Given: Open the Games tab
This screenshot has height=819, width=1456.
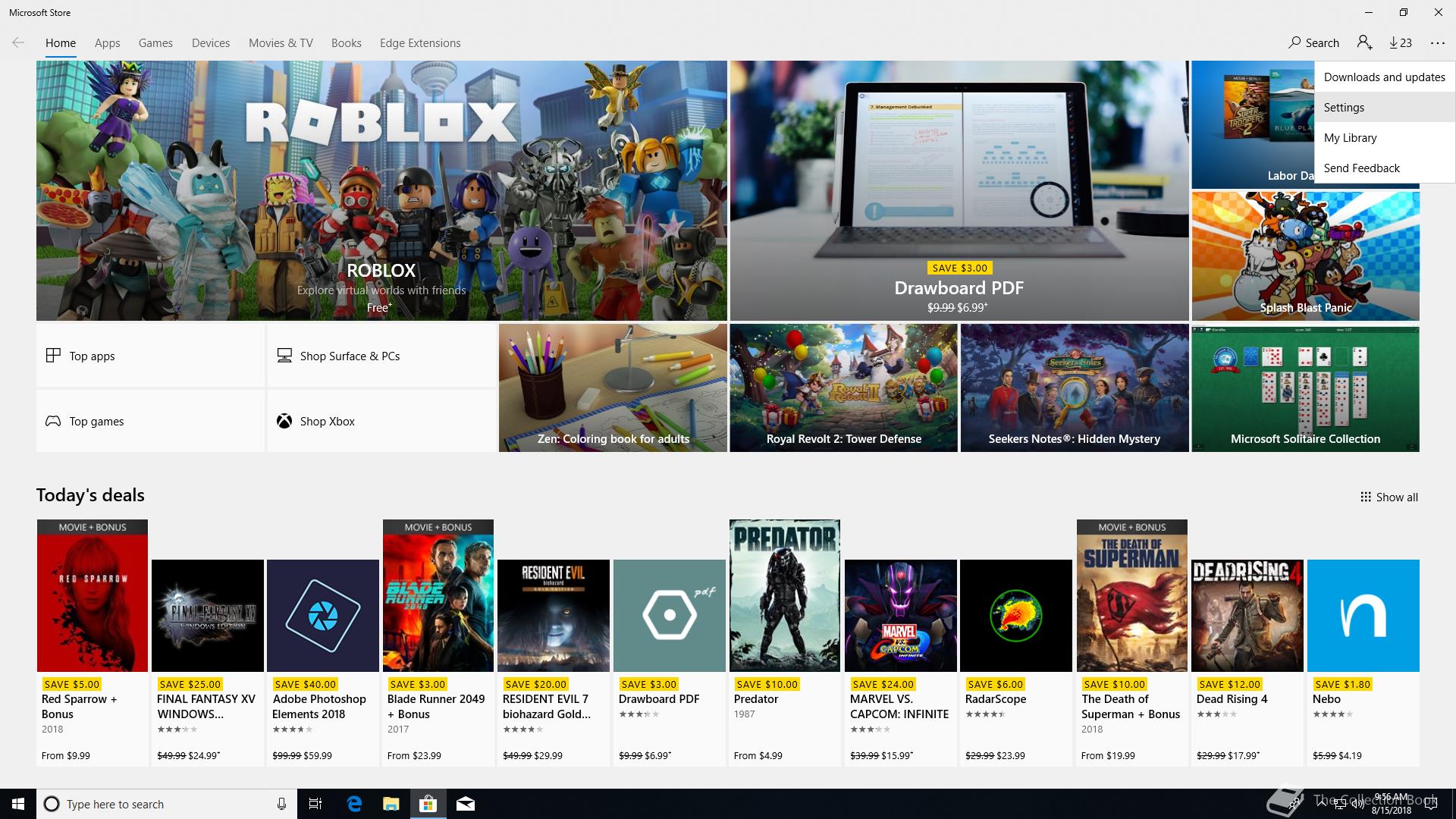Looking at the screenshot, I should click(155, 43).
